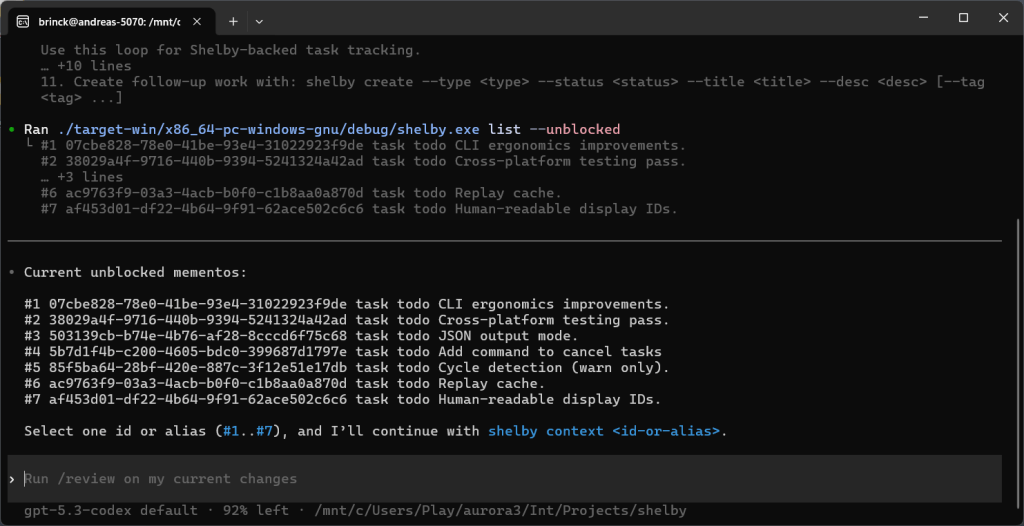This screenshot has width=1024, height=526.
Task: Maximize the terminal window
Action: pos(963,18)
